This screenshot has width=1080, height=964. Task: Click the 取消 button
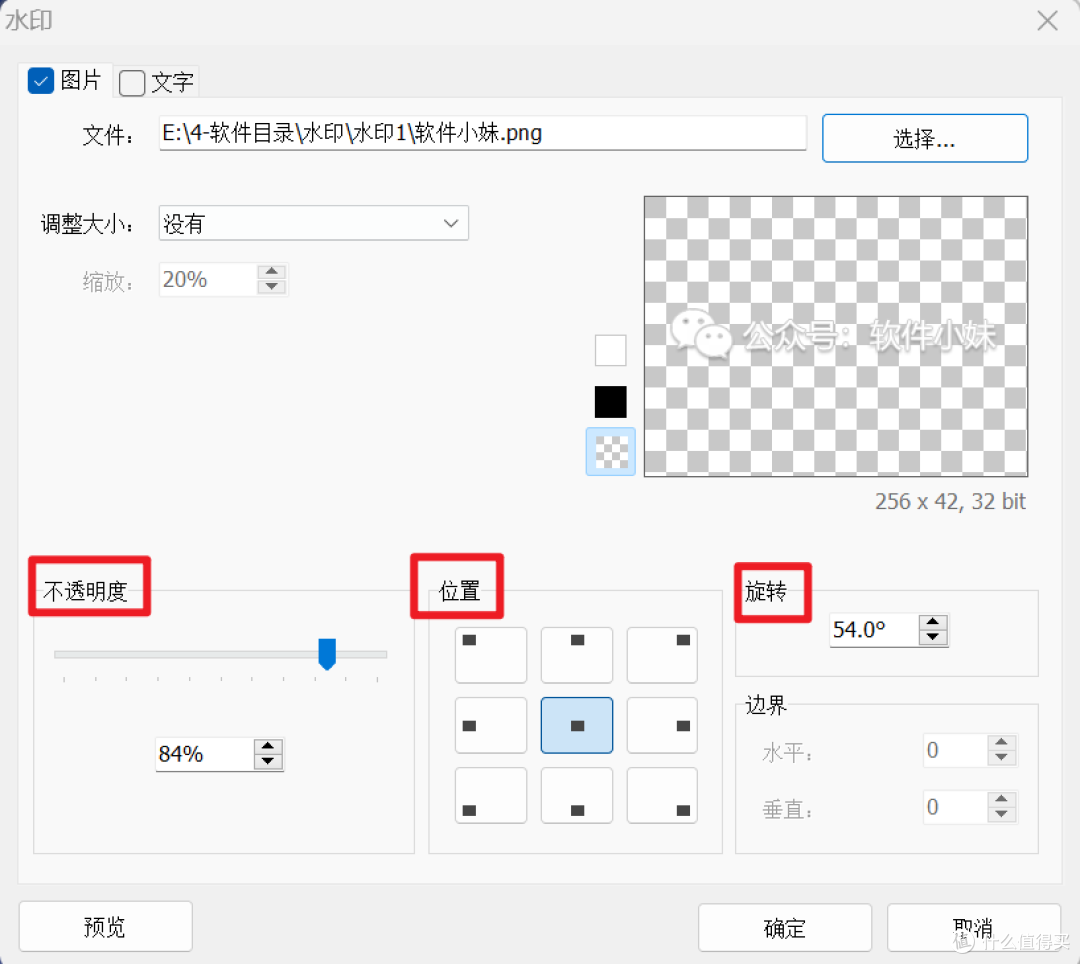[973, 928]
